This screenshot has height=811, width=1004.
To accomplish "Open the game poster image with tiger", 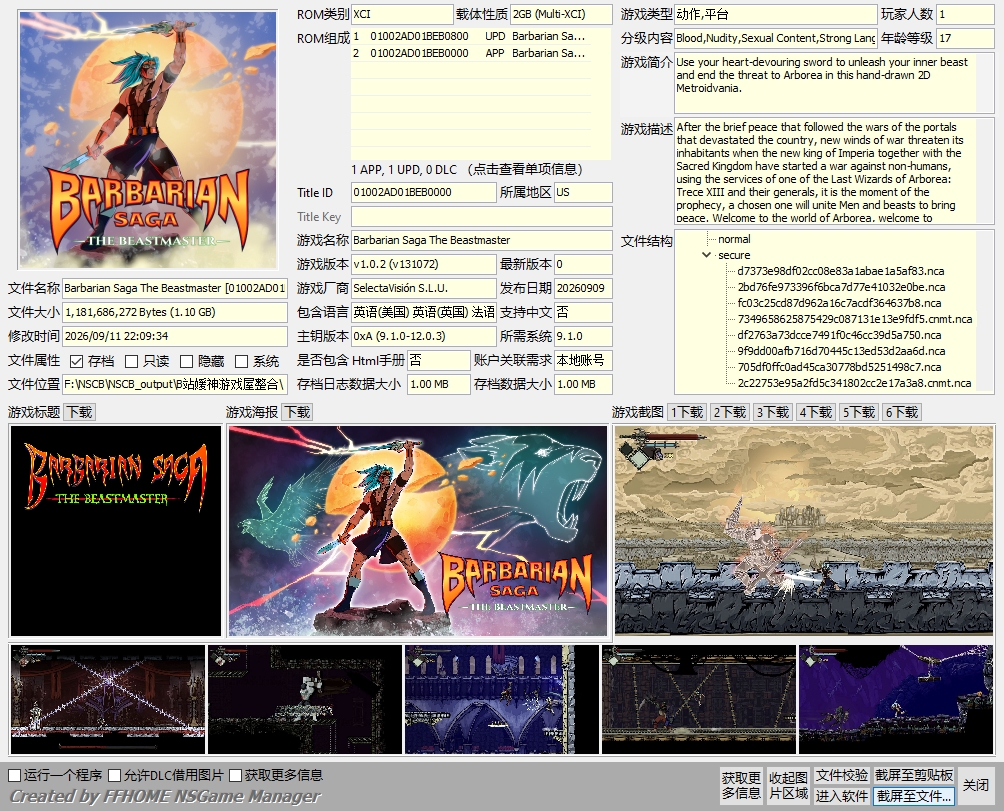I will tap(417, 531).
